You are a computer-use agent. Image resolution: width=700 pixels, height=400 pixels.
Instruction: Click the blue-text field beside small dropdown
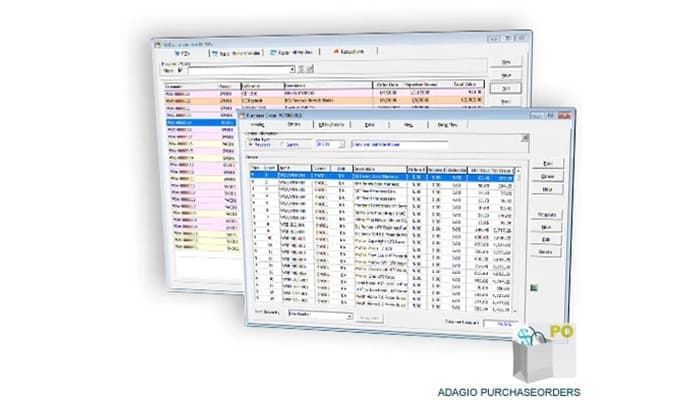point(399,145)
